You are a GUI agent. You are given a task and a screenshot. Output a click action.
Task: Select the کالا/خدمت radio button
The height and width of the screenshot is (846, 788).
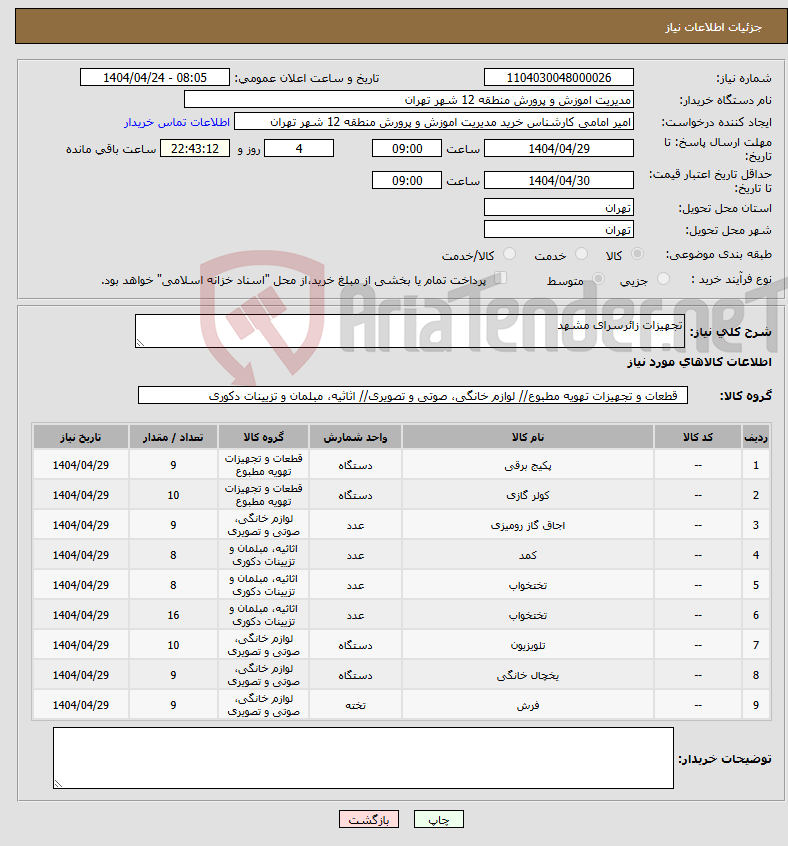(x=509, y=254)
